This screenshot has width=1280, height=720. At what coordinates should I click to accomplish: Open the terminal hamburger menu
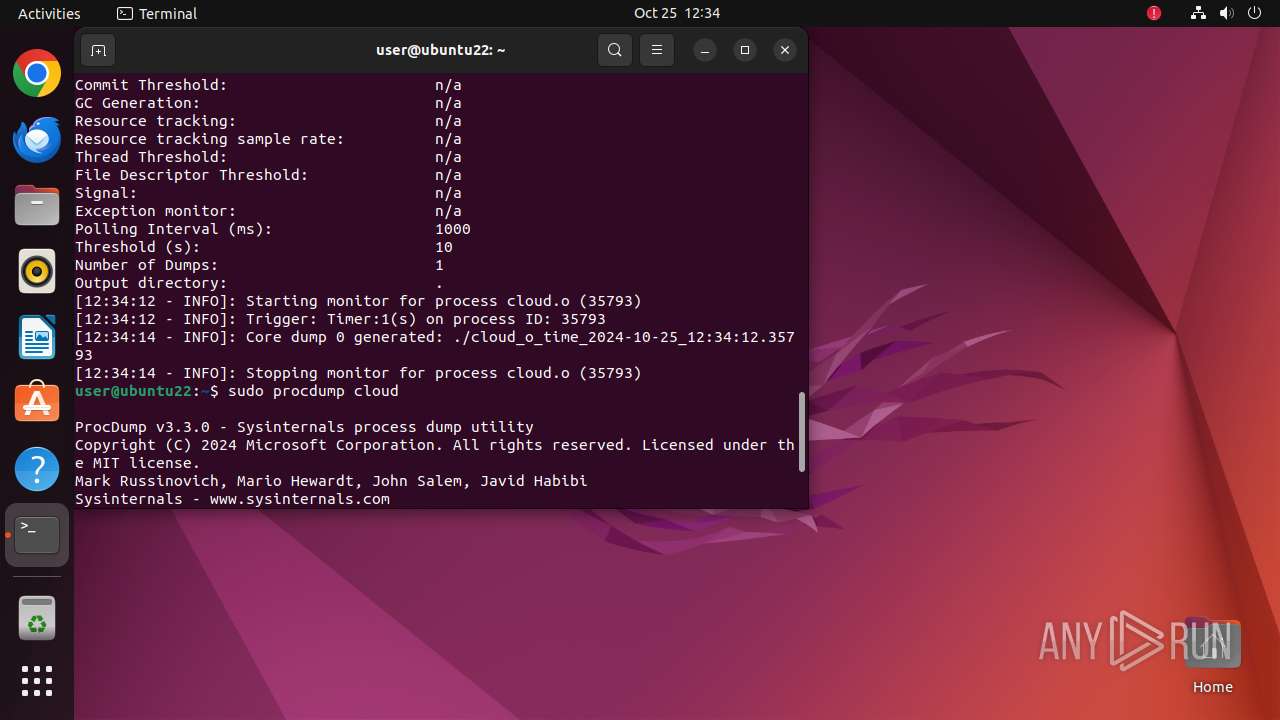click(656, 50)
